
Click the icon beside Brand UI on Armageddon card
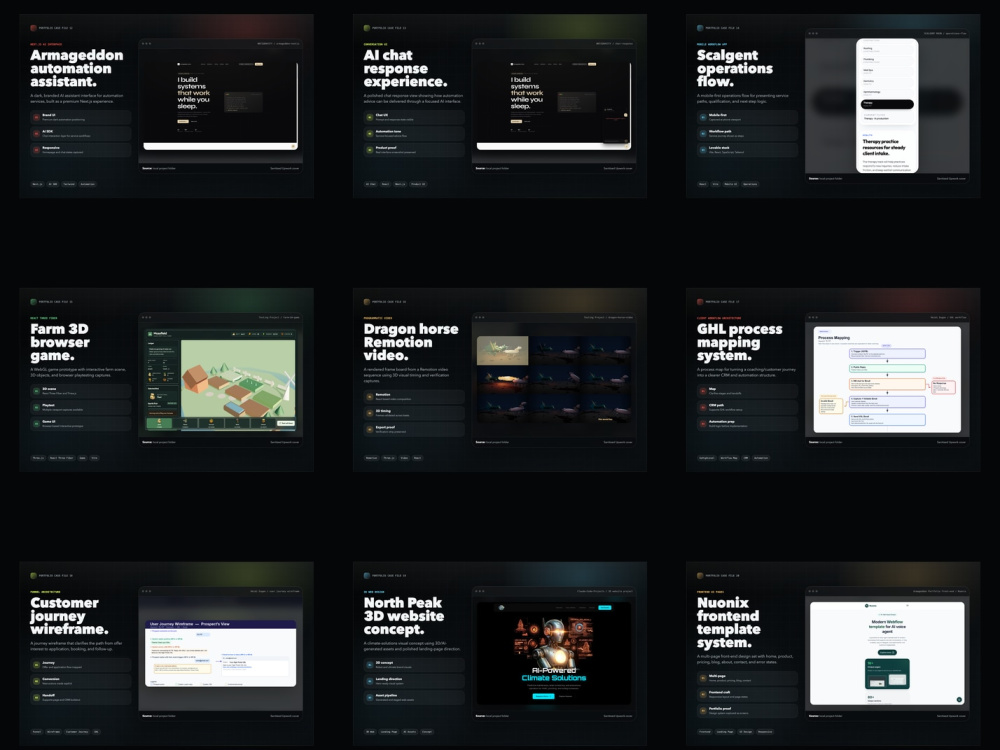click(x=36, y=117)
